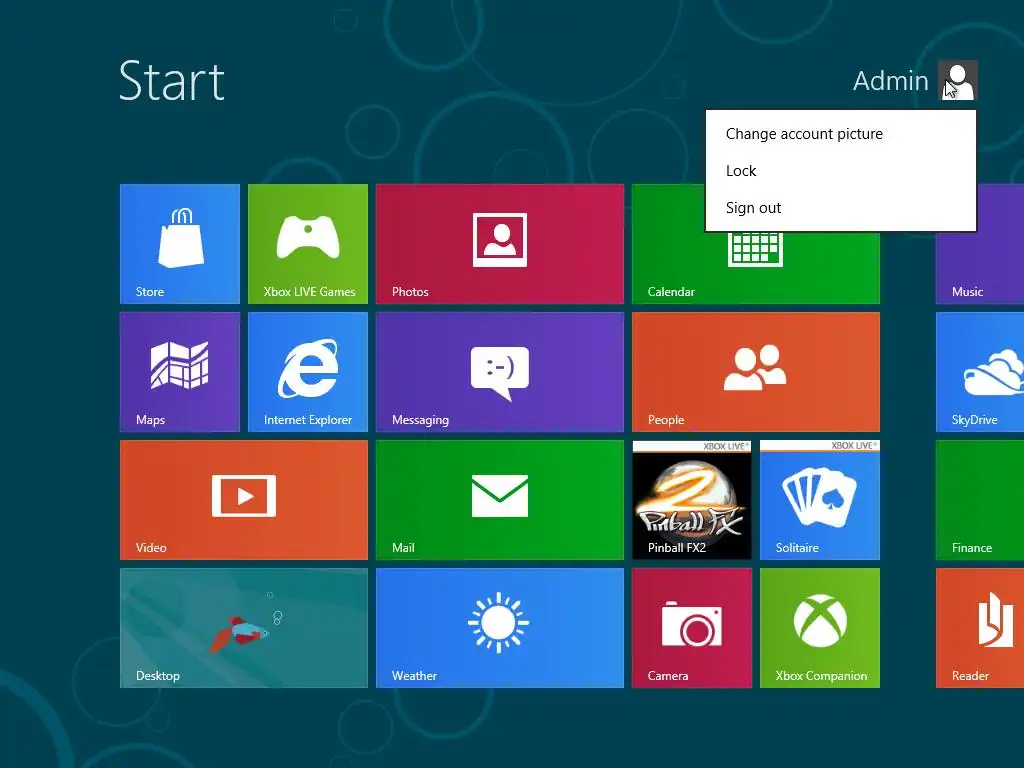Launch the Video tile
Viewport: 1024px width, 768px height.
(x=244, y=500)
